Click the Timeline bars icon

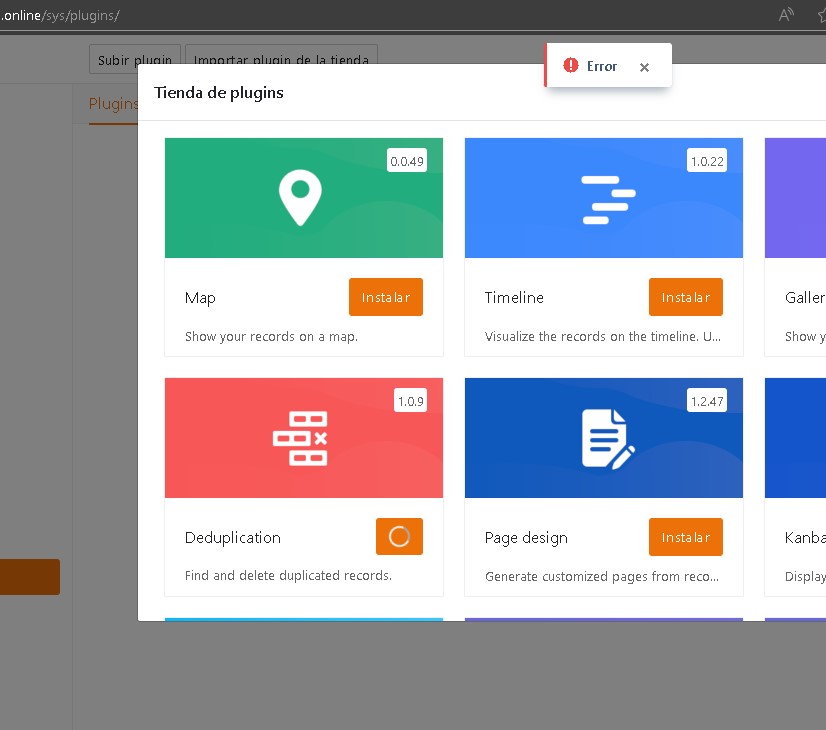click(608, 198)
